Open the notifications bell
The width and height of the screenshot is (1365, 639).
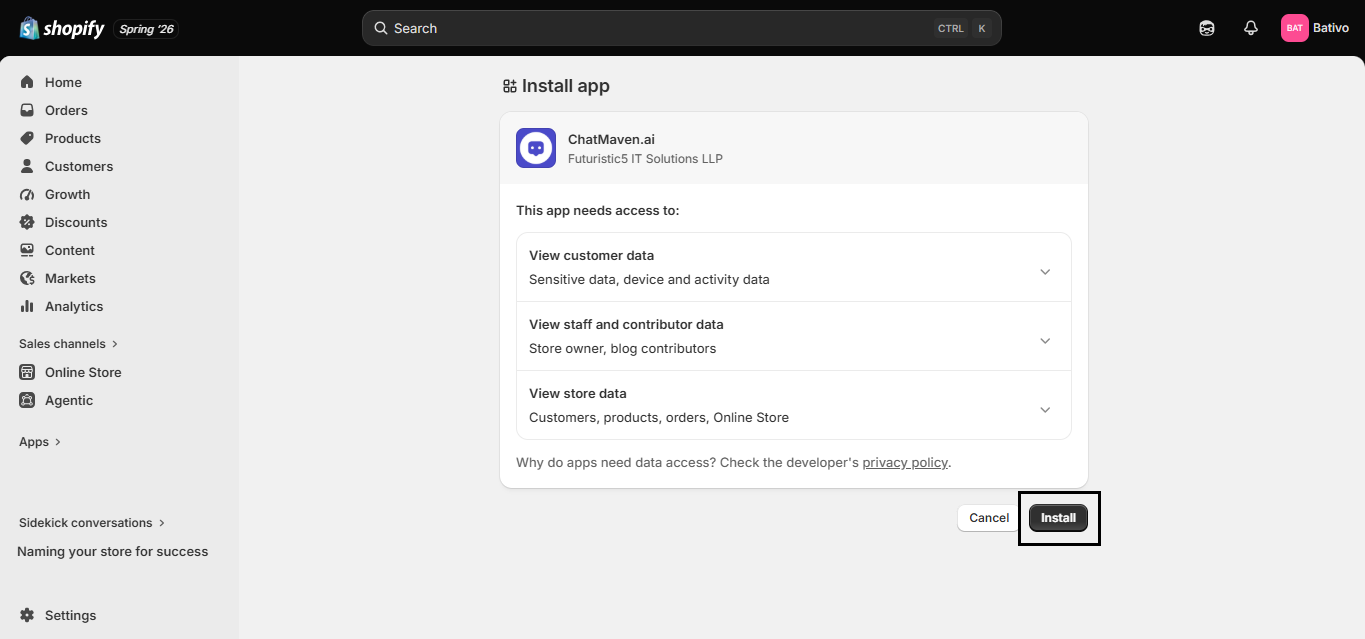pos(1251,28)
